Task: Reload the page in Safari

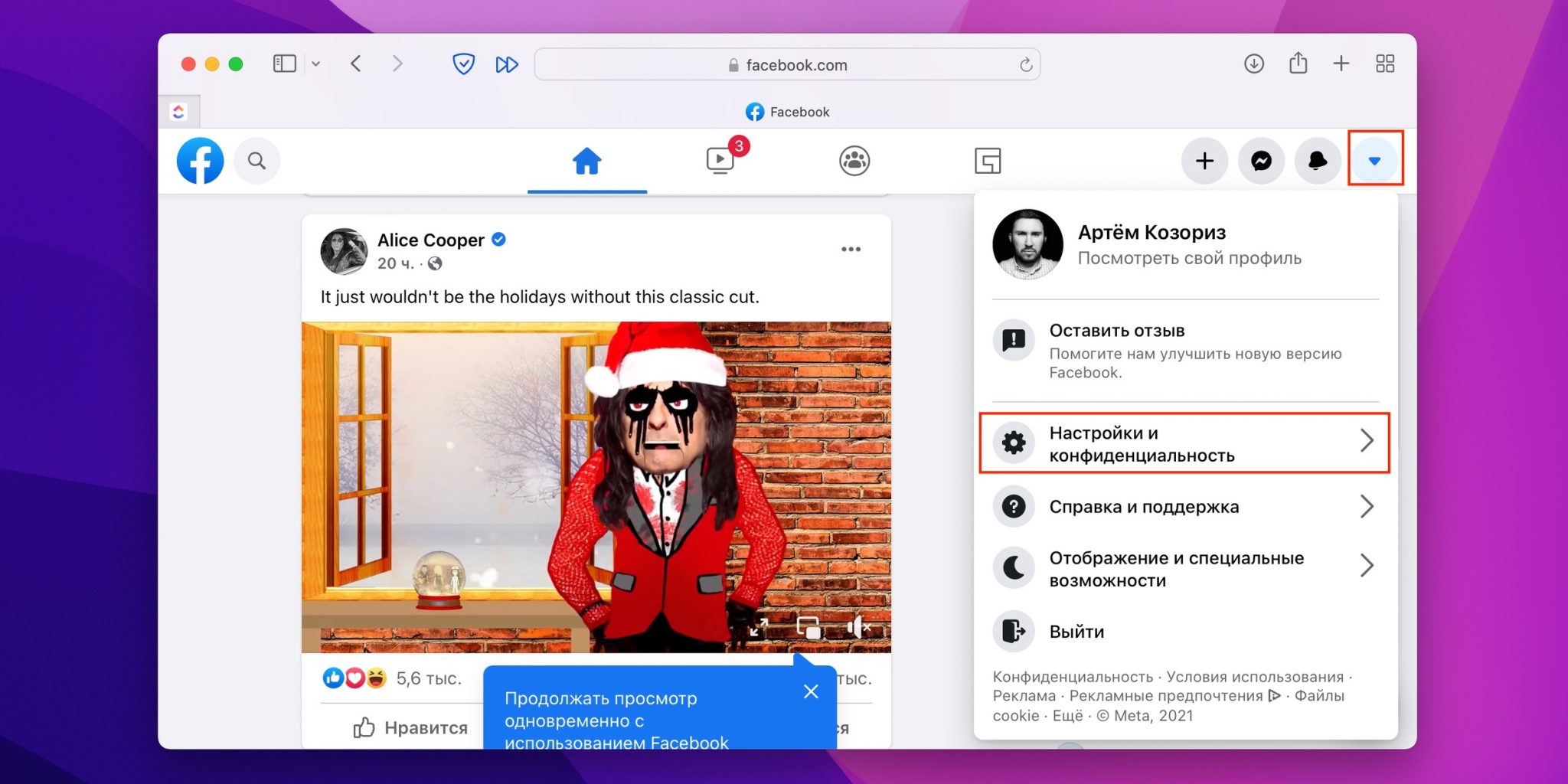Action: tap(1026, 65)
